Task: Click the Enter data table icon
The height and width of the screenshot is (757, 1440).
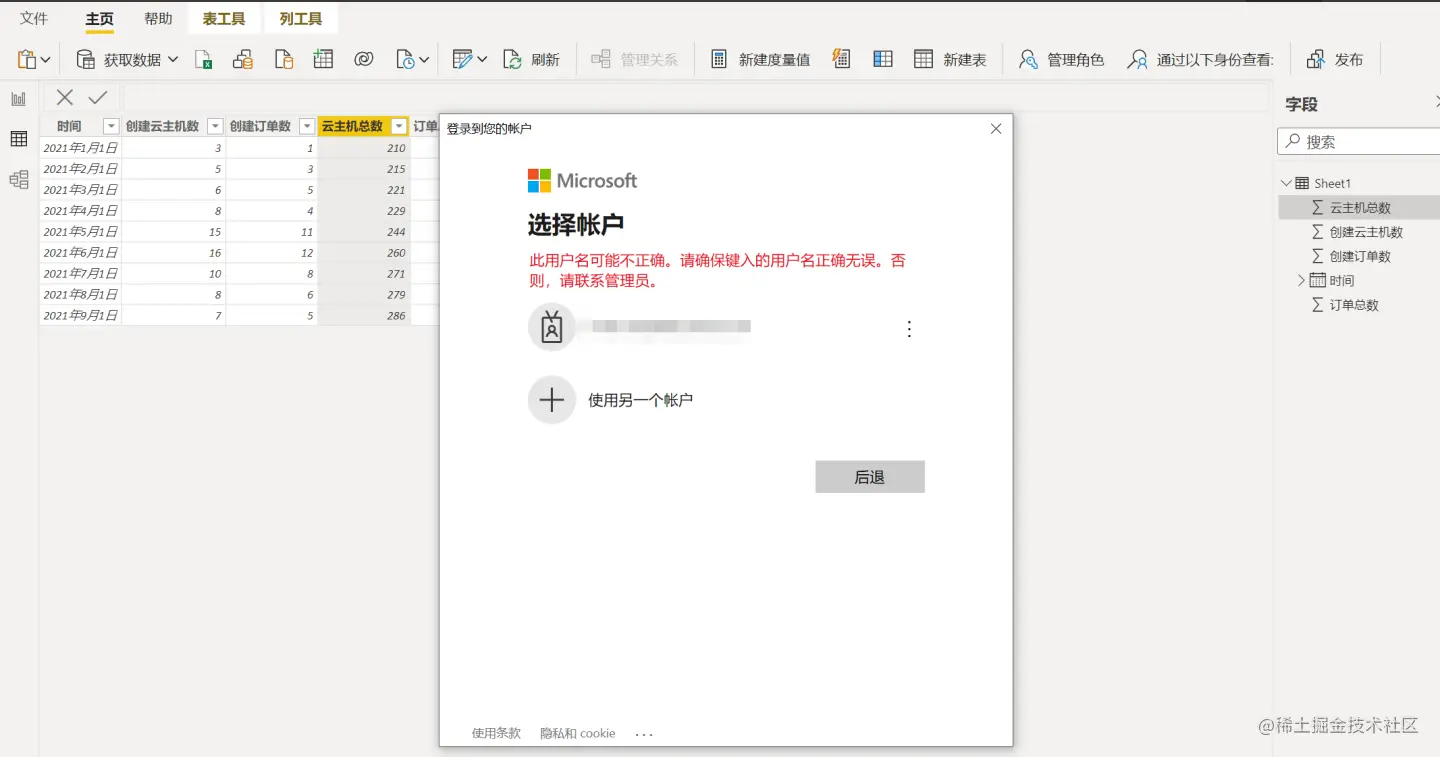Action: 323,59
